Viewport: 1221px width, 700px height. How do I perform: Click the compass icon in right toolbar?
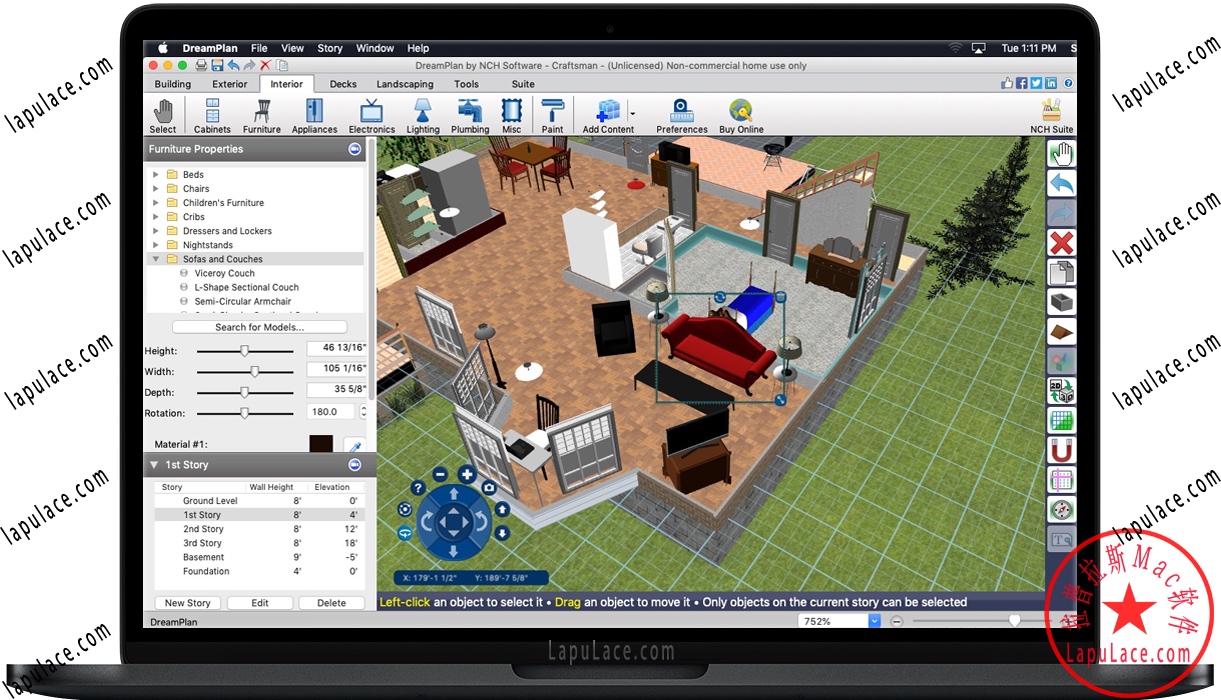[1061, 510]
